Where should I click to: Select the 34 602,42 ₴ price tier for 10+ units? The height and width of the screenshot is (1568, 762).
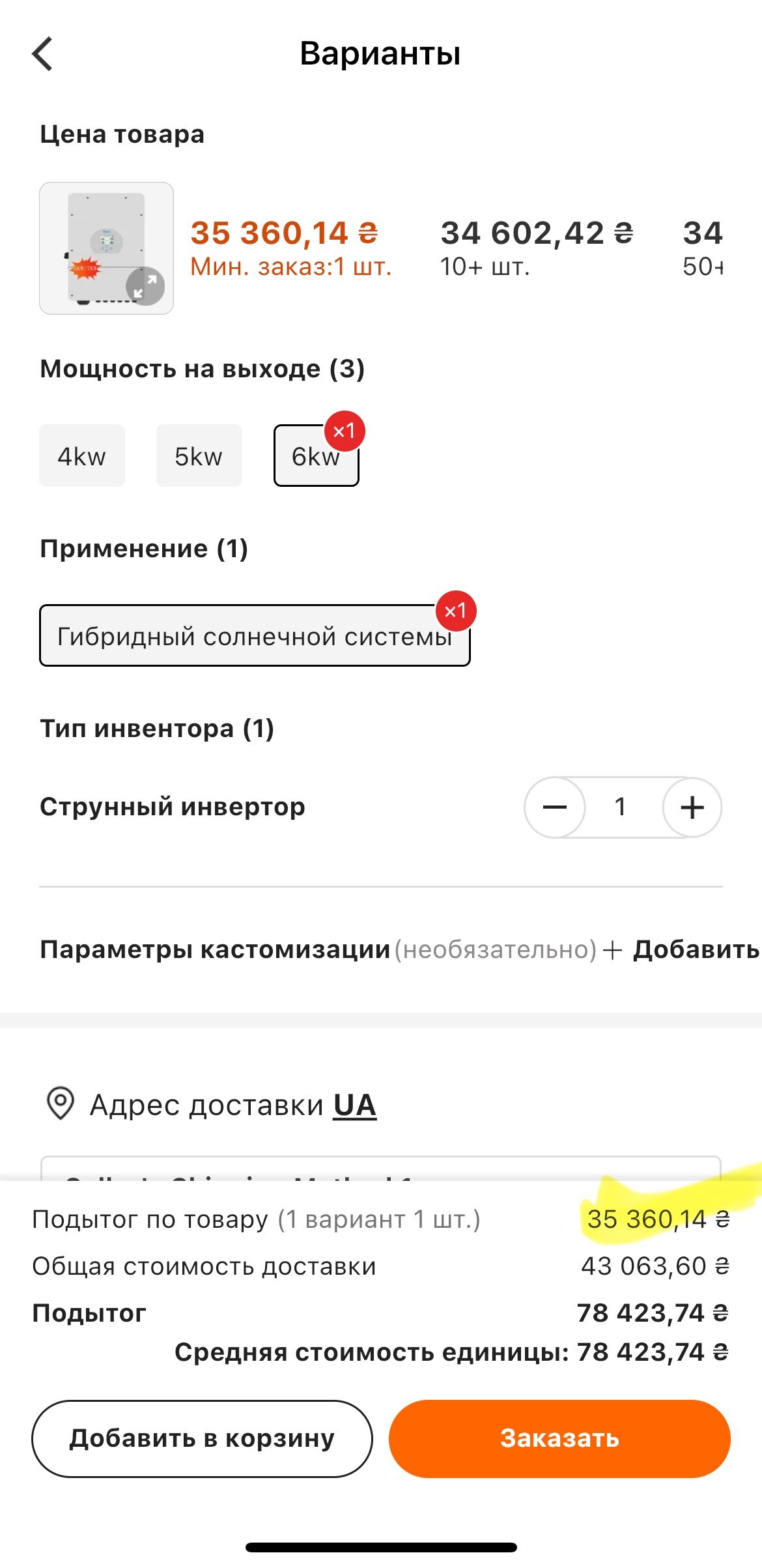pyautogui.click(x=537, y=248)
